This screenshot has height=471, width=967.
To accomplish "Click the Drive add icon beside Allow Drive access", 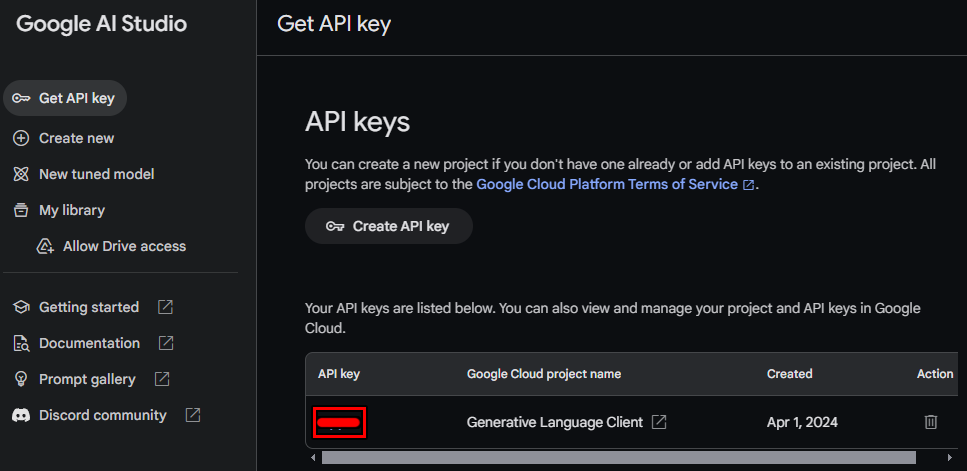I will tap(45, 247).
